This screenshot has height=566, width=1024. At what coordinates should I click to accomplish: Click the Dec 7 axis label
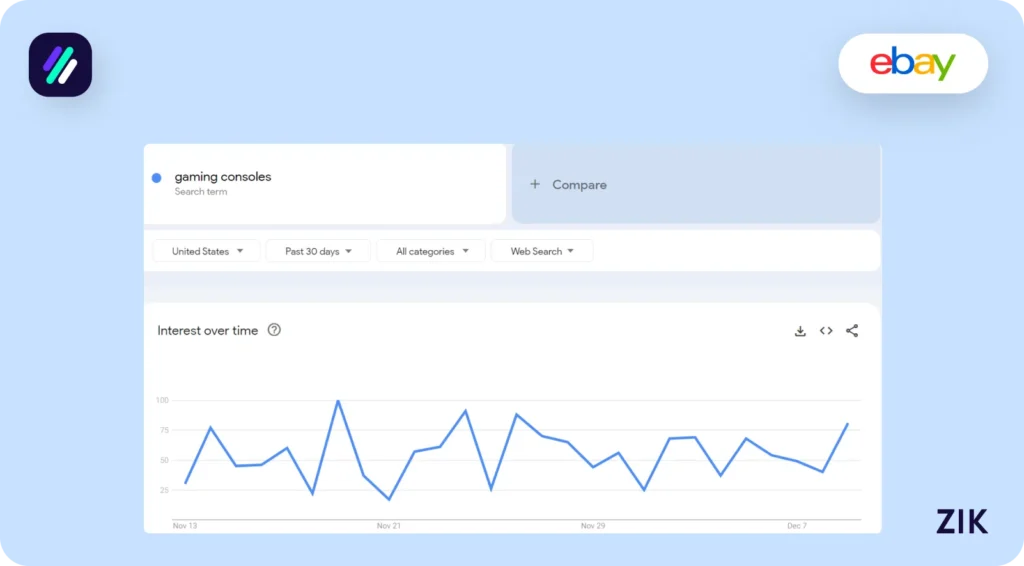coord(797,526)
